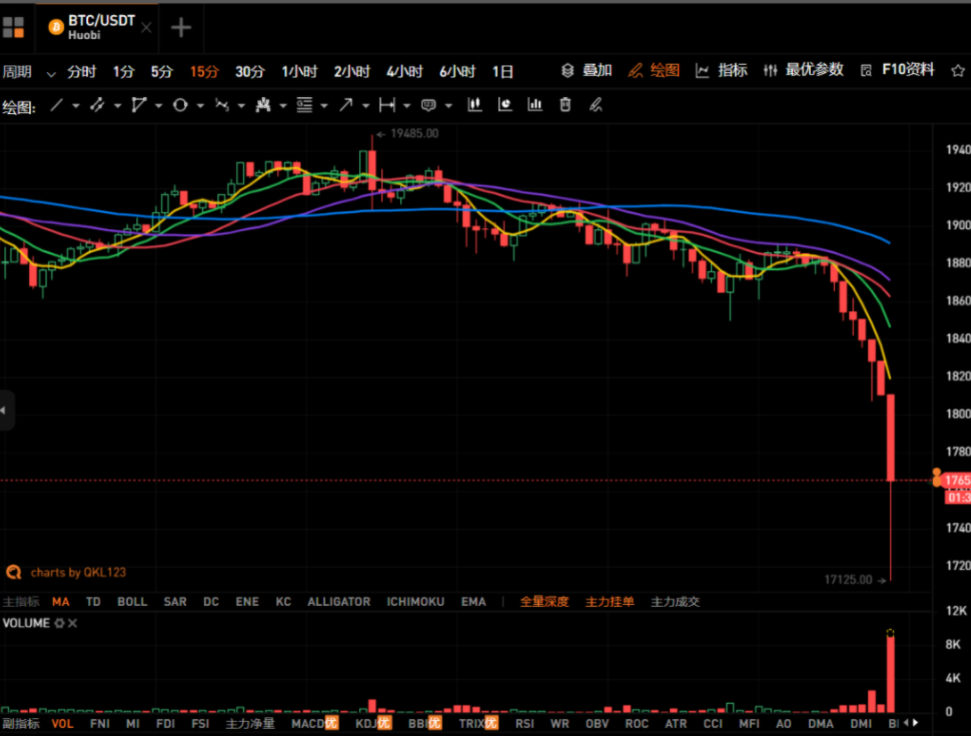Open the grid layout icon at top-left
Screen dimensions: 971x736
click(x=13, y=27)
